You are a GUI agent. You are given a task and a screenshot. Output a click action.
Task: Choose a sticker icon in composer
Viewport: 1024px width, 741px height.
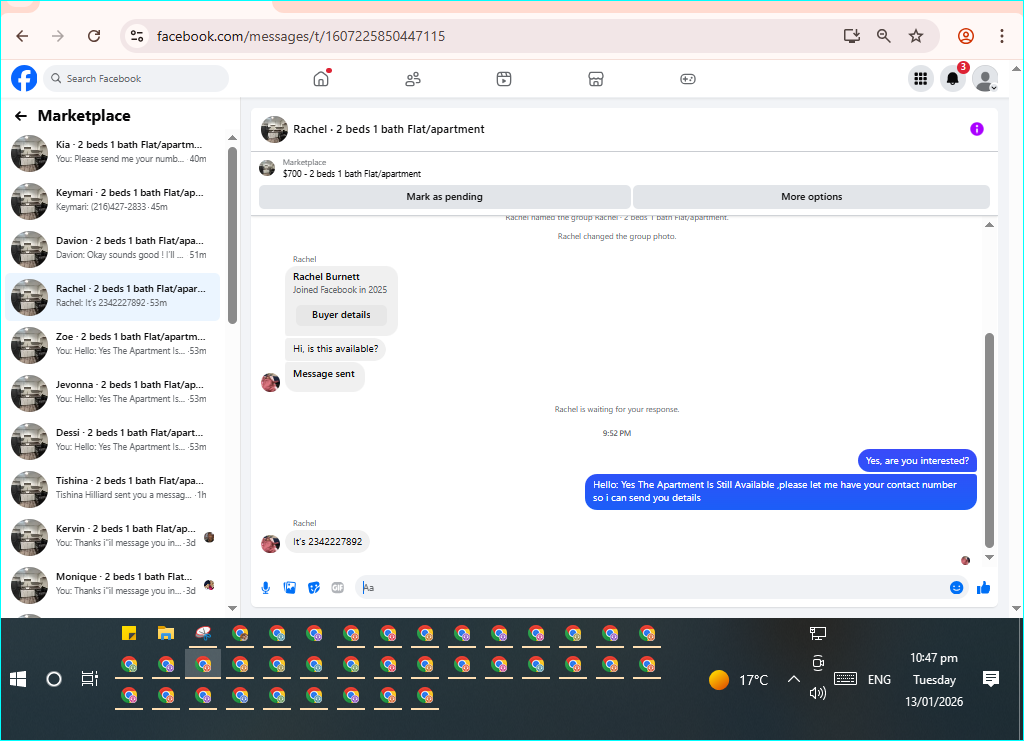click(314, 588)
